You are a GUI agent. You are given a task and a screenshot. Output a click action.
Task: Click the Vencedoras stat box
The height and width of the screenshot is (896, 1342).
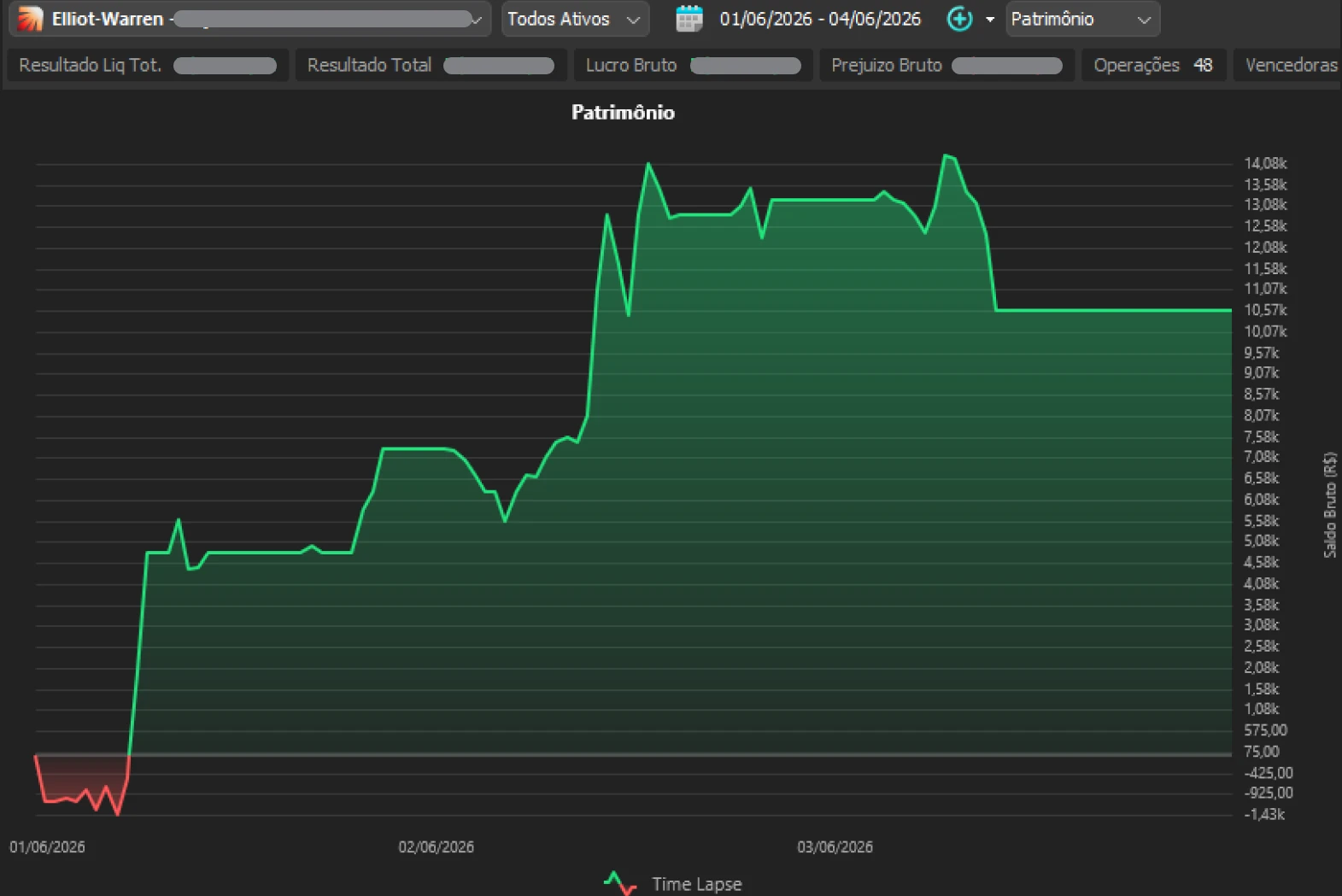(1287, 65)
